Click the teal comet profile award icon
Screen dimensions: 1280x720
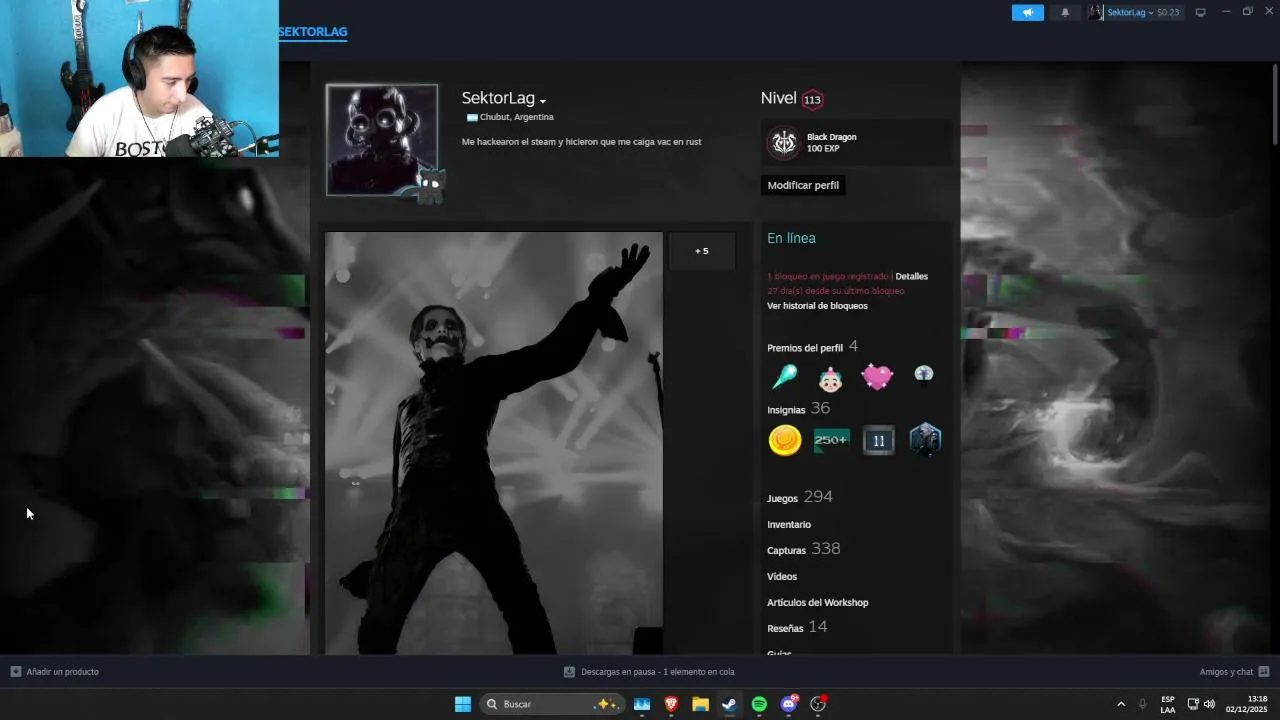pos(784,378)
